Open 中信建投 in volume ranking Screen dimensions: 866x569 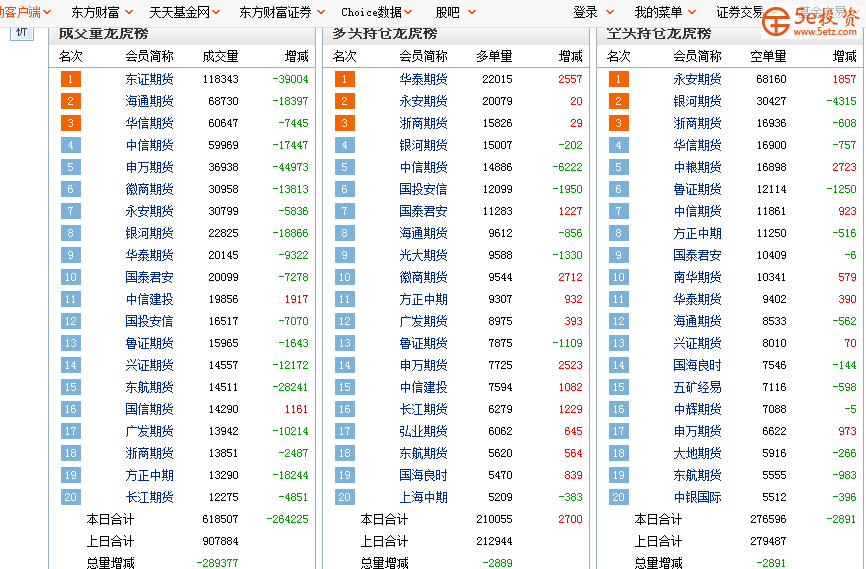click(x=149, y=299)
